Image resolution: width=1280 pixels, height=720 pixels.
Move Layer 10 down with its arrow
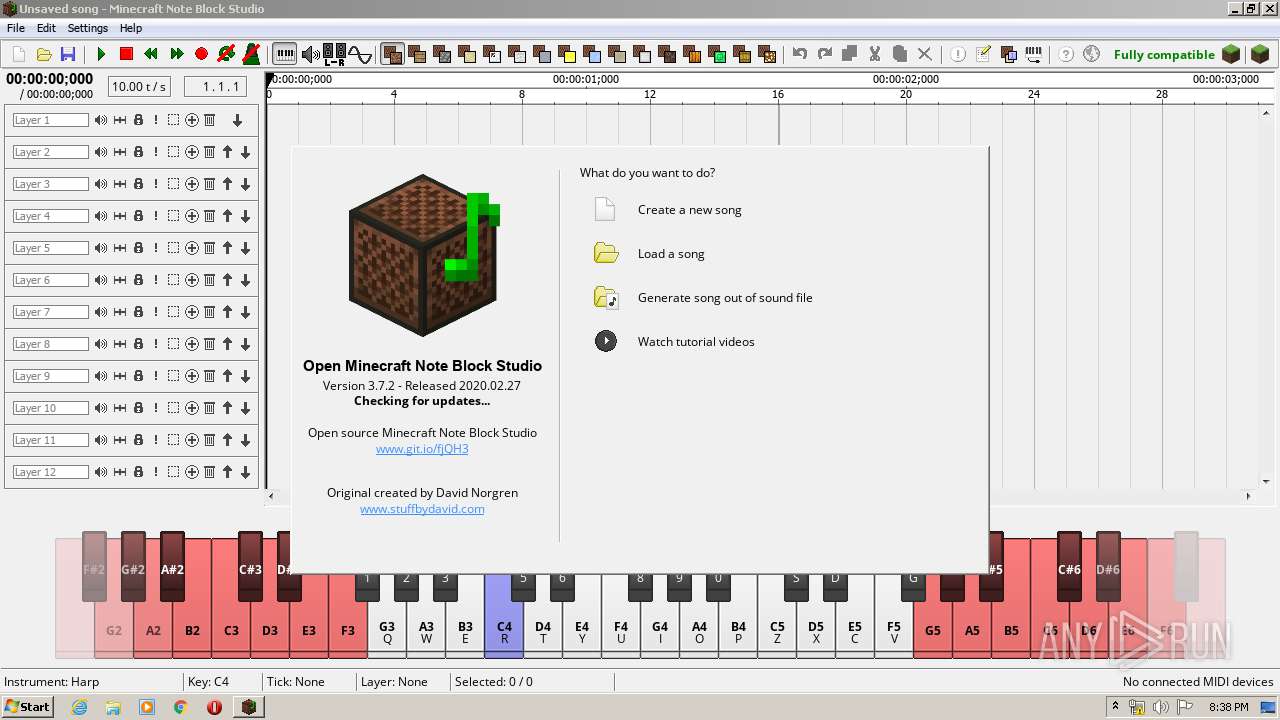[x=245, y=408]
